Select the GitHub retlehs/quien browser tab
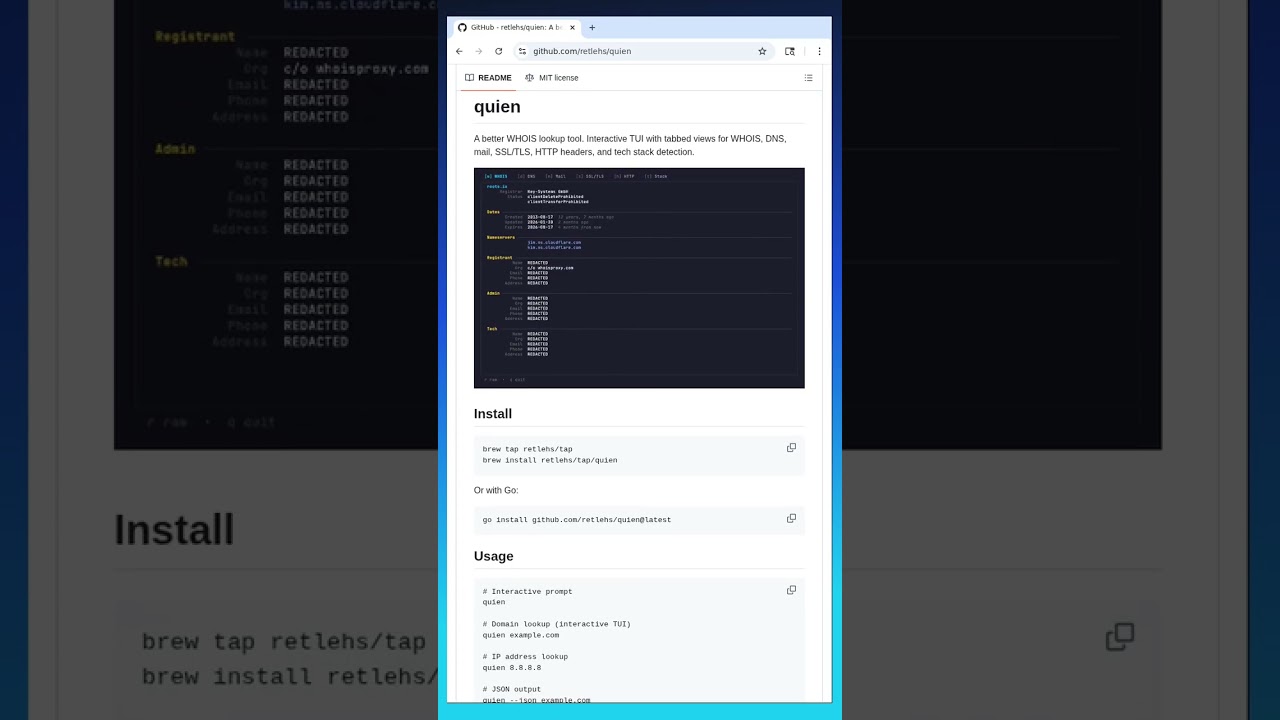This screenshot has width=1280, height=720. (x=515, y=28)
